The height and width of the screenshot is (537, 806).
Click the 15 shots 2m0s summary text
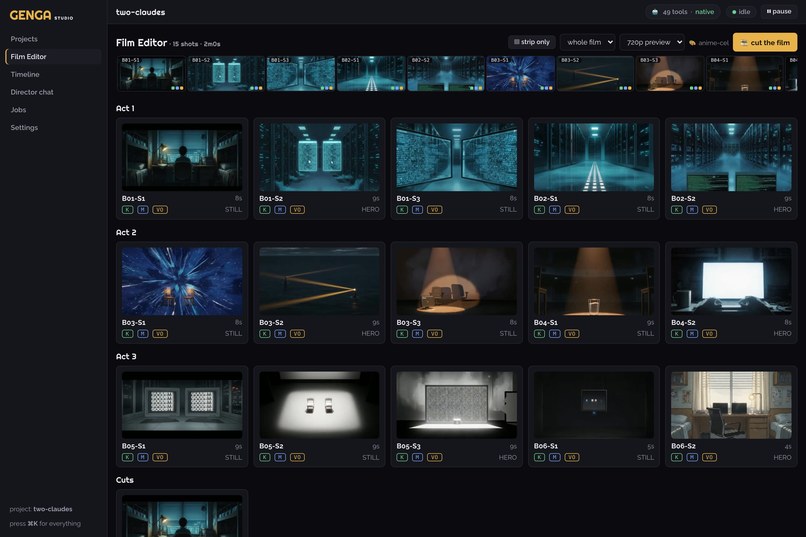(196, 44)
